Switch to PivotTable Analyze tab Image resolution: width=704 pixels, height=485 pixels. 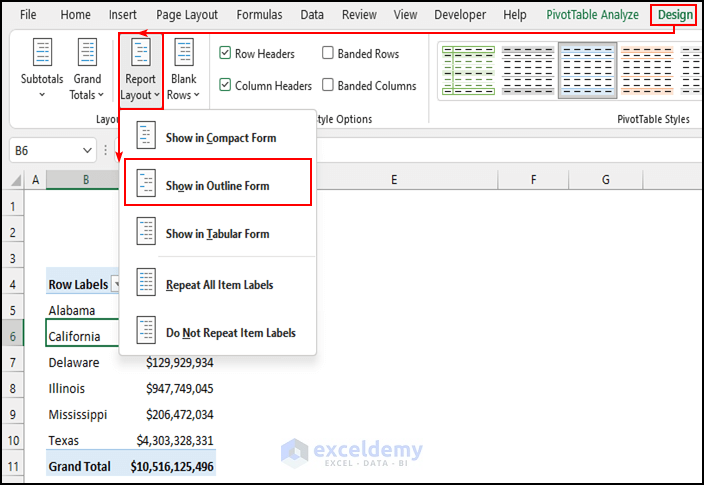tap(592, 15)
